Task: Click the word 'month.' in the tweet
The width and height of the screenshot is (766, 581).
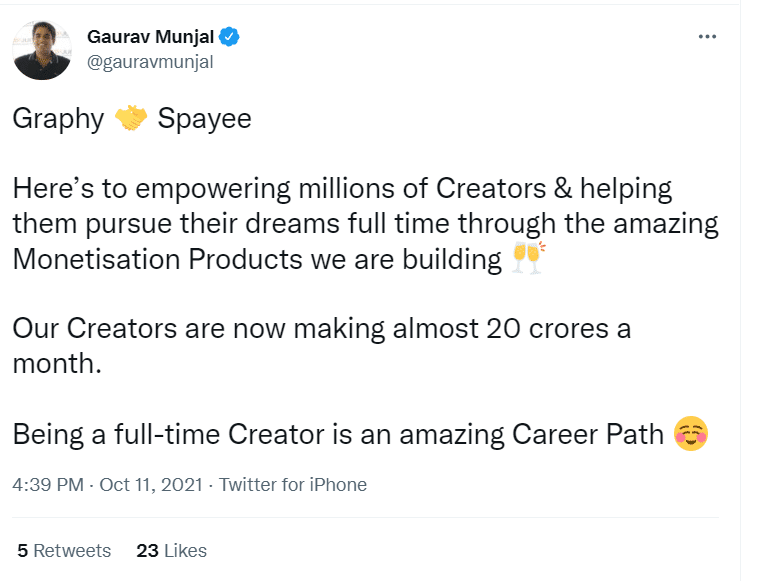Action: (x=57, y=364)
